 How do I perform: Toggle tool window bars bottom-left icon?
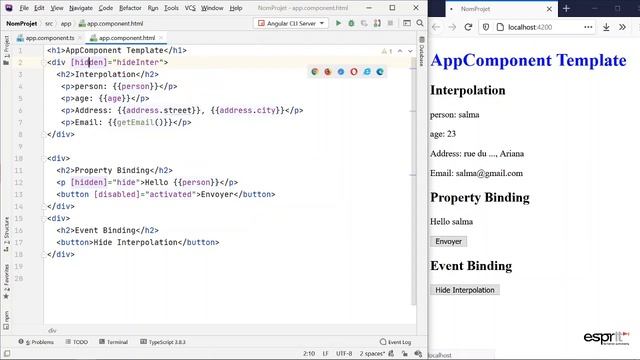point(7,353)
